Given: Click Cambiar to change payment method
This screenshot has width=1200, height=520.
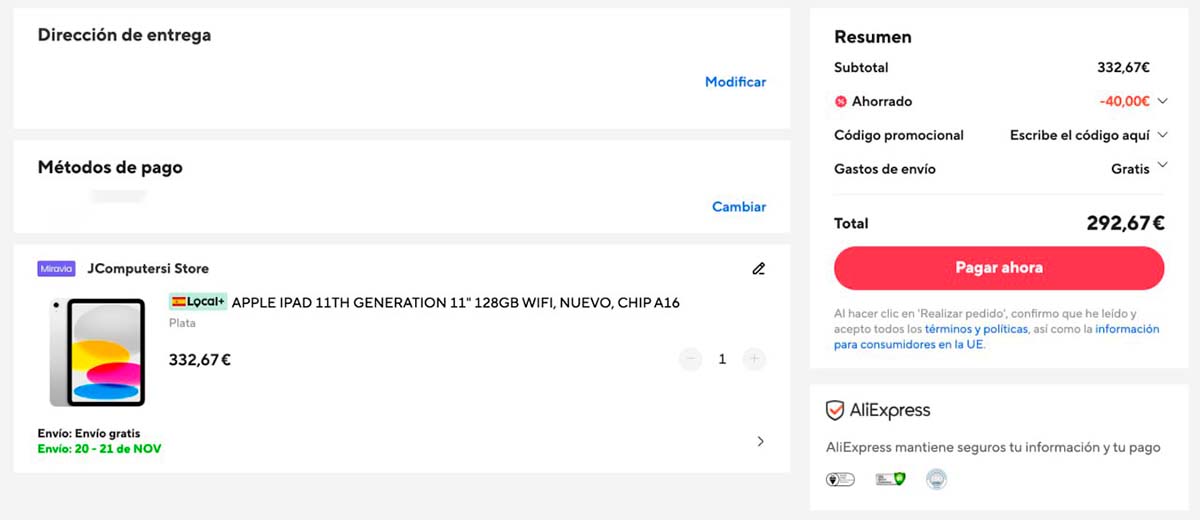Looking at the screenshot, I should pyautogui.click(x=738, y=207).
